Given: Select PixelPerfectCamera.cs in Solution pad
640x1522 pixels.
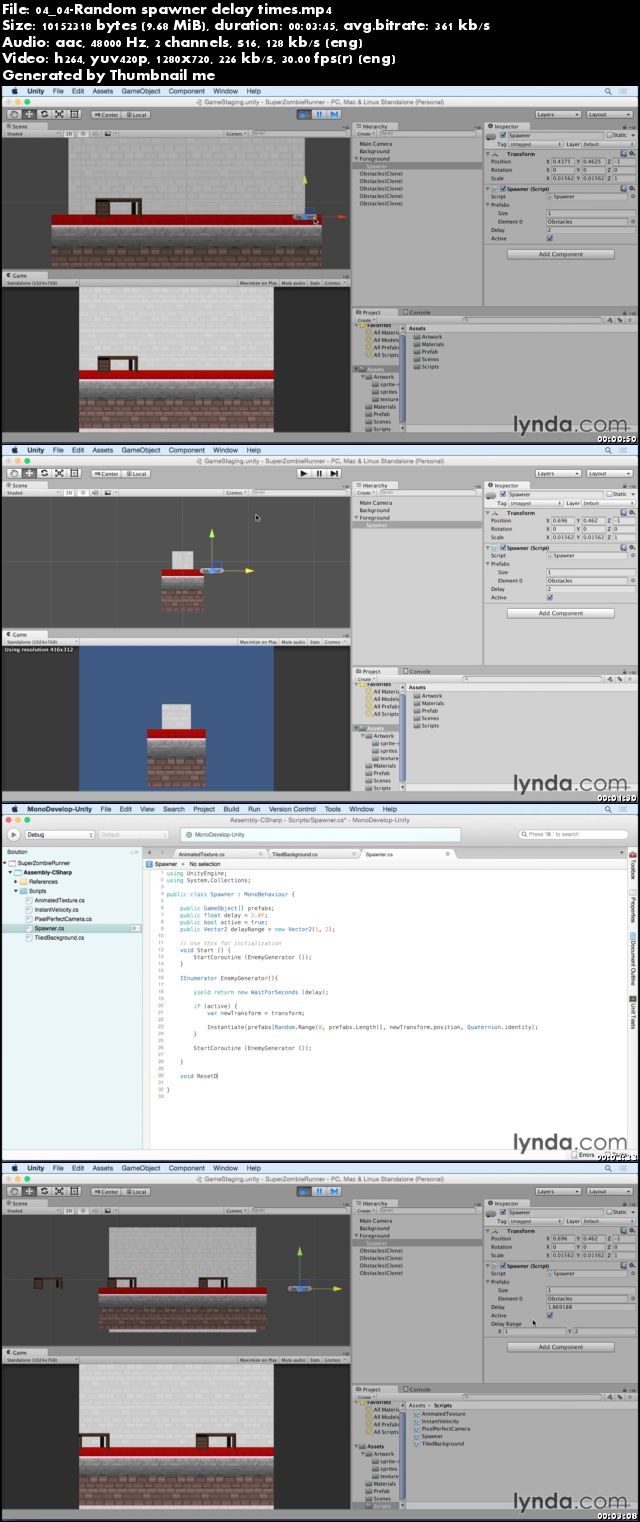Looking at the screenshot, I should coord(65,918).
